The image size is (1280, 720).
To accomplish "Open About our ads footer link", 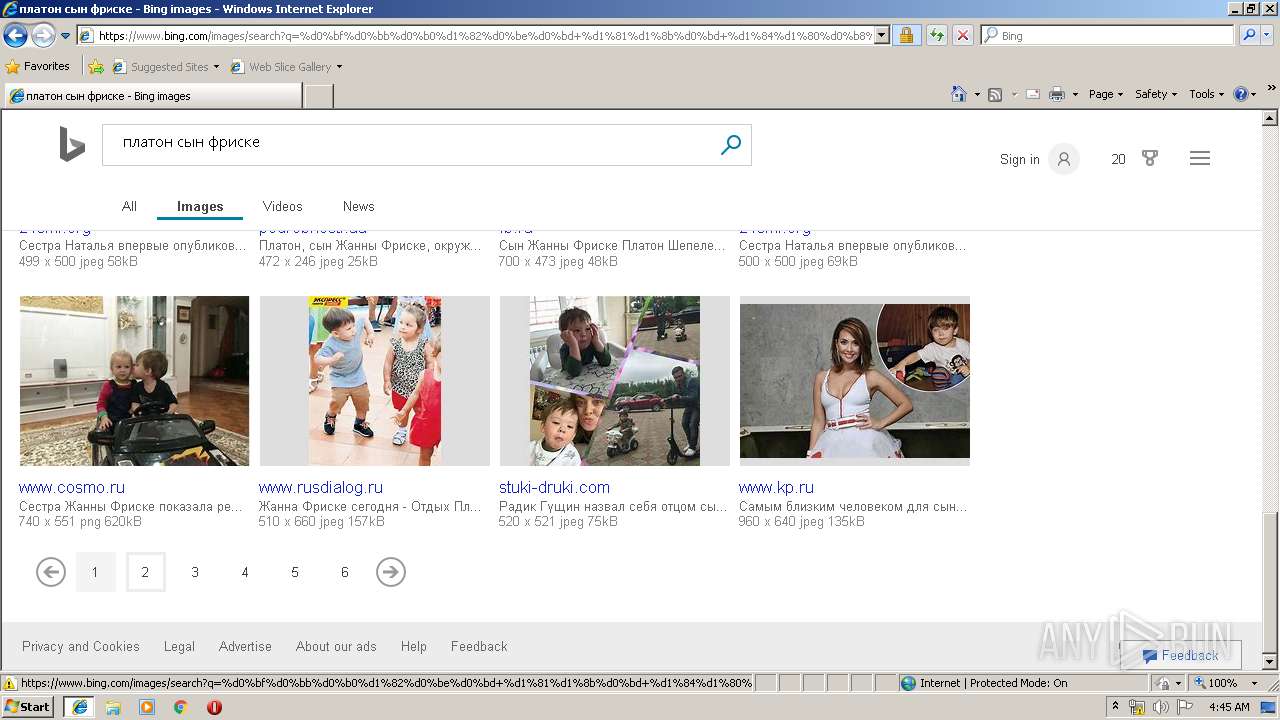I will pyautogui.click(x=336, y=646).
